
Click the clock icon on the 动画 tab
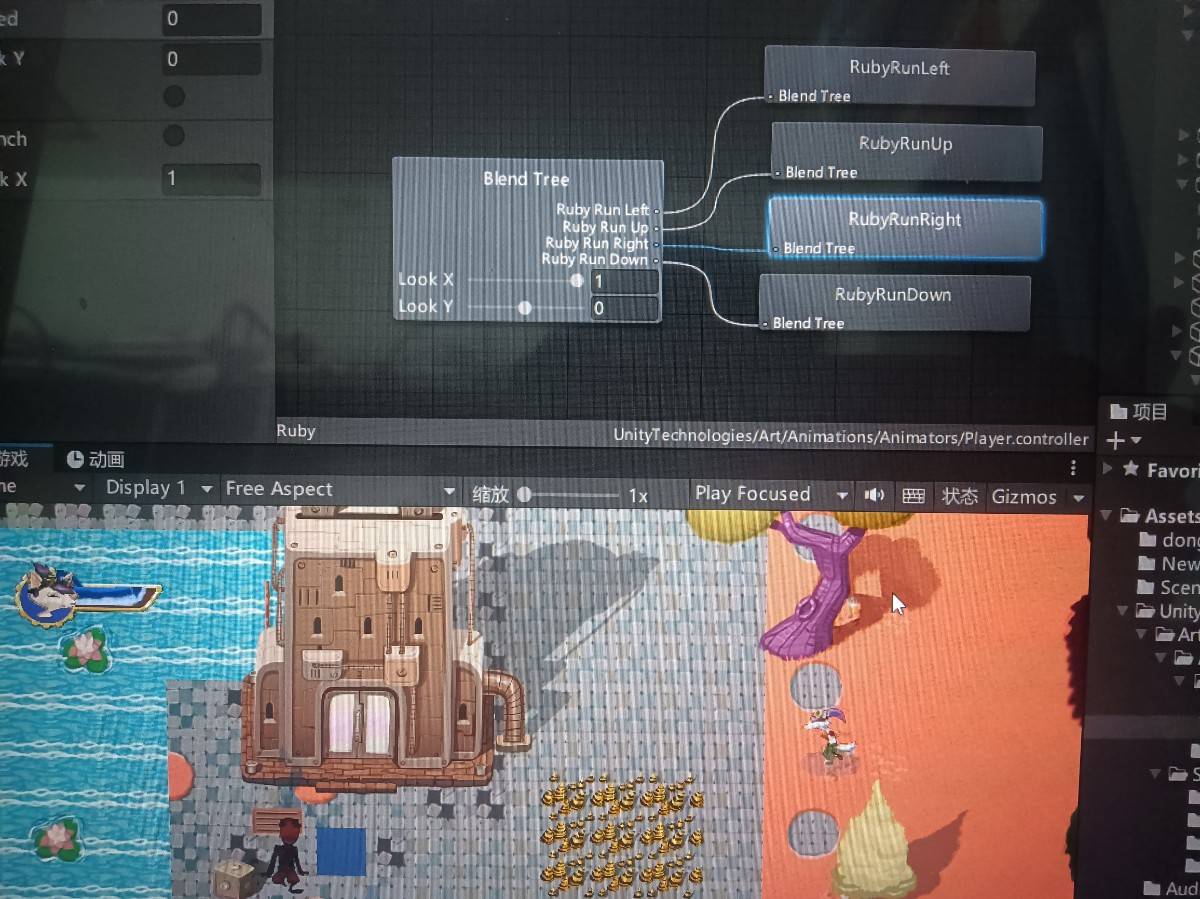pos(75,459)
